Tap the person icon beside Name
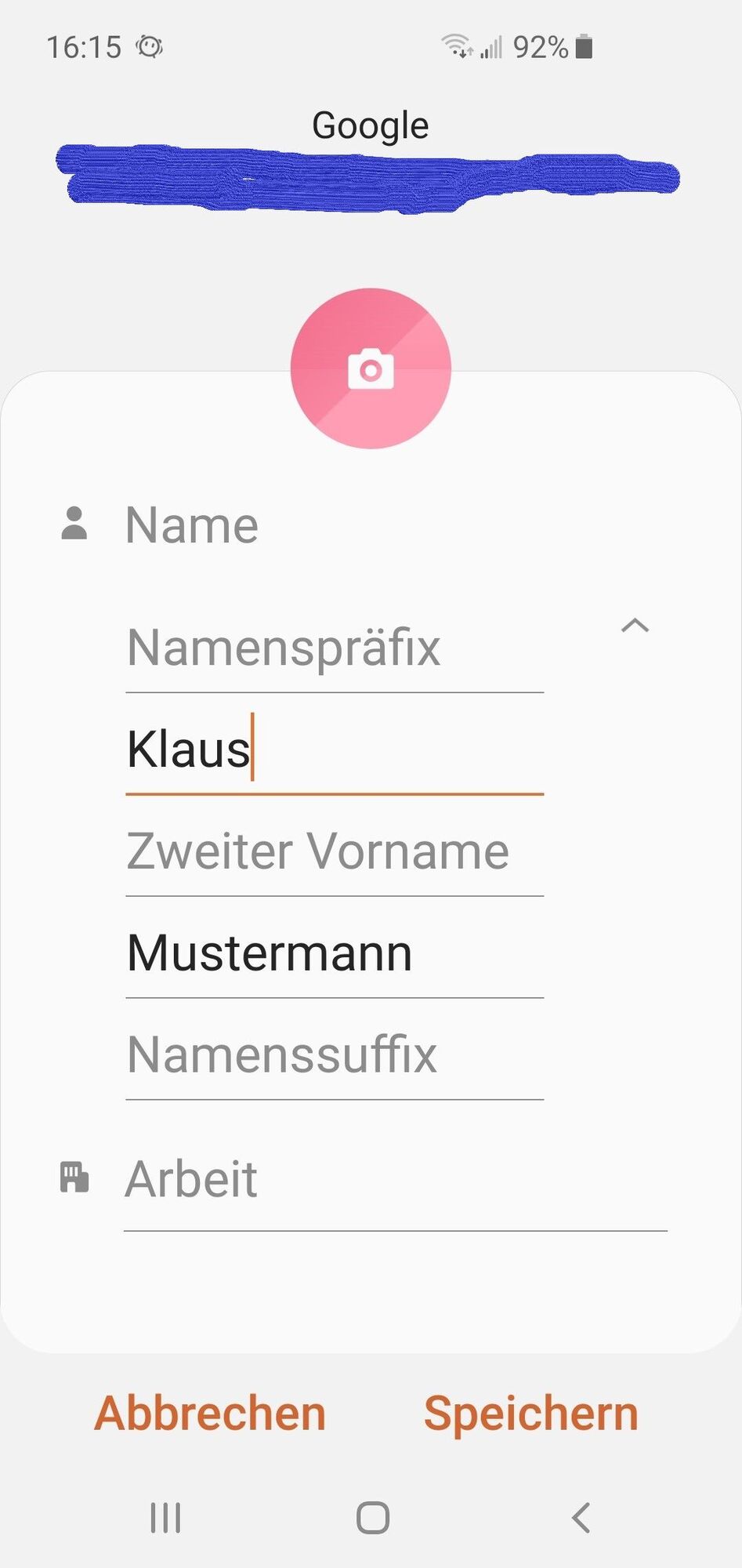This screenshot has width=742, height=1568. [x=74, y=524]
